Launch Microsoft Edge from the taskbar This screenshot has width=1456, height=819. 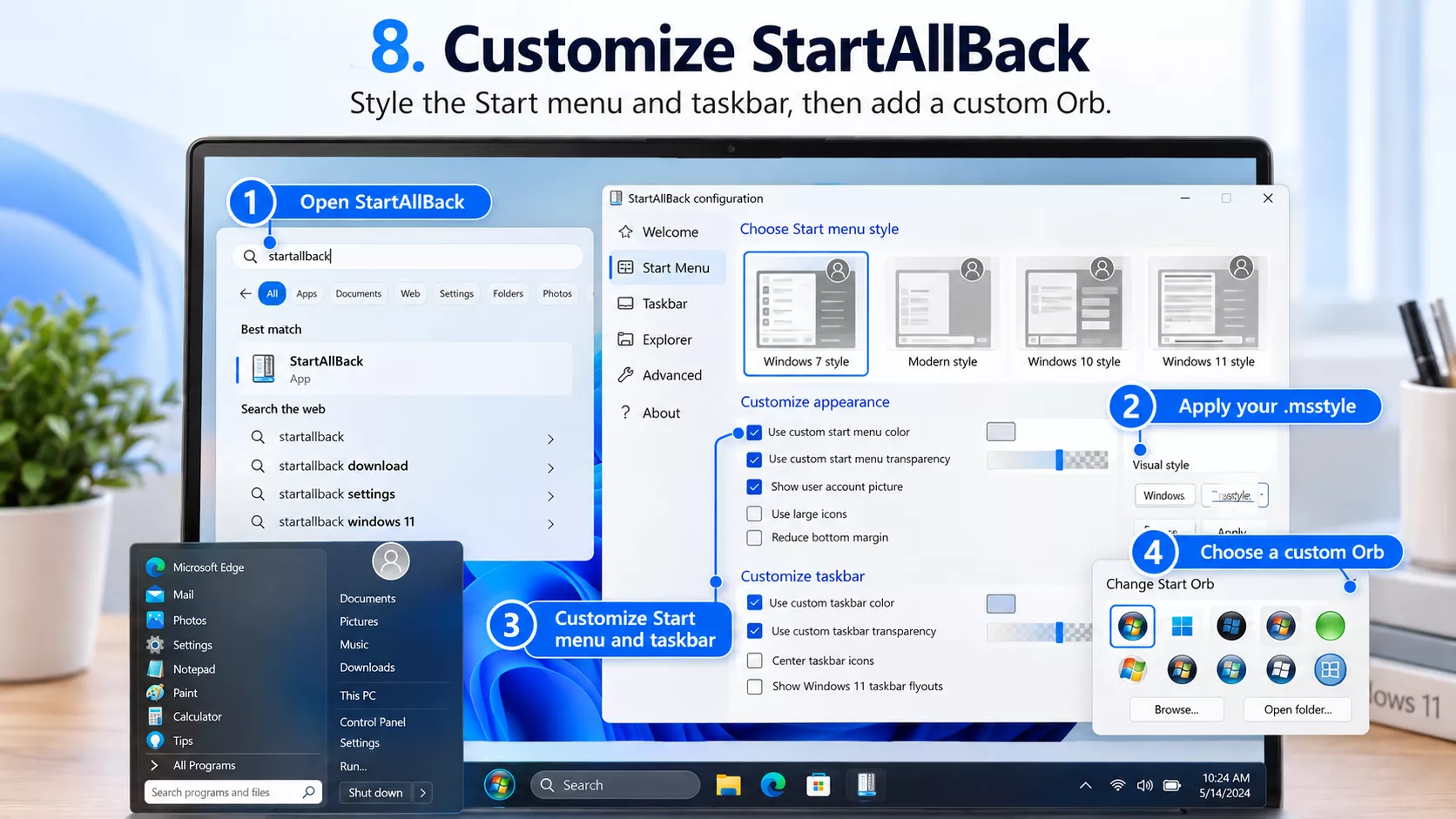772,785
